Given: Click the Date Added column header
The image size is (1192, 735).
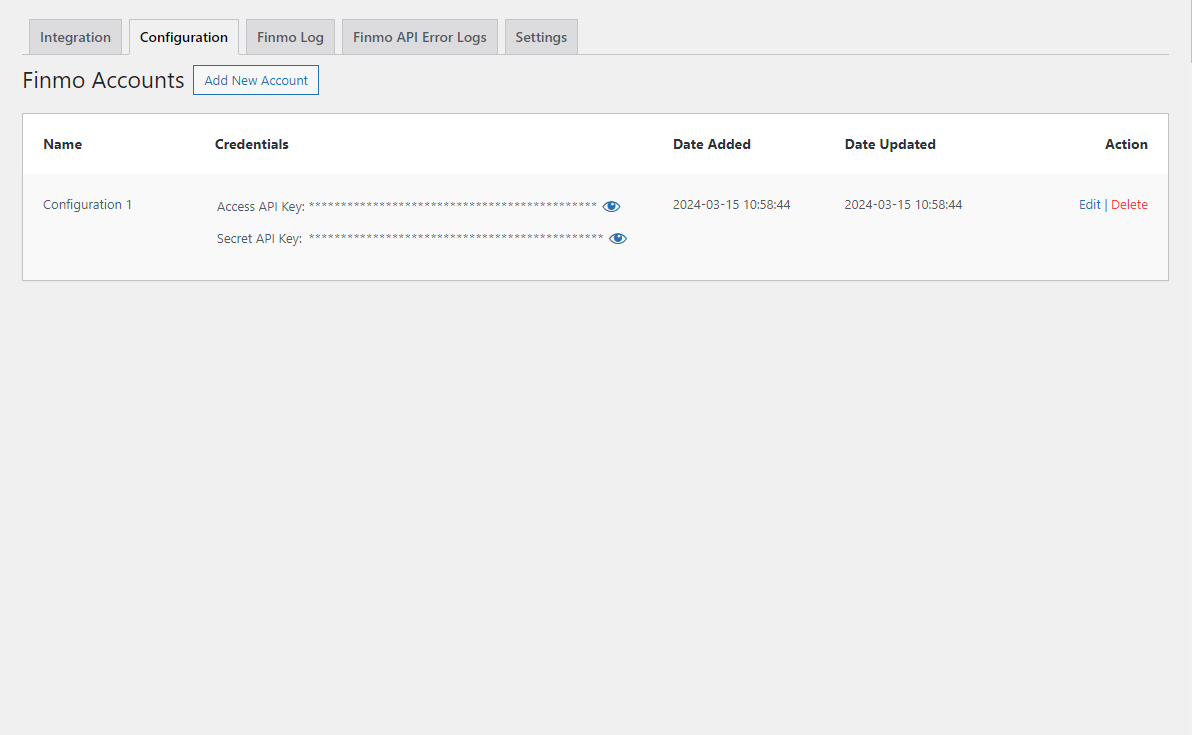Looking at the screenshot, I should (712, 144).
